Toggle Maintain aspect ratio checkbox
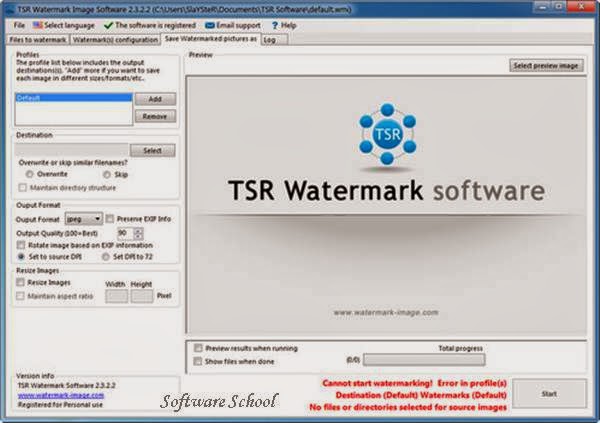The width and height of the screenshot is (600, 423). point(20,296)
